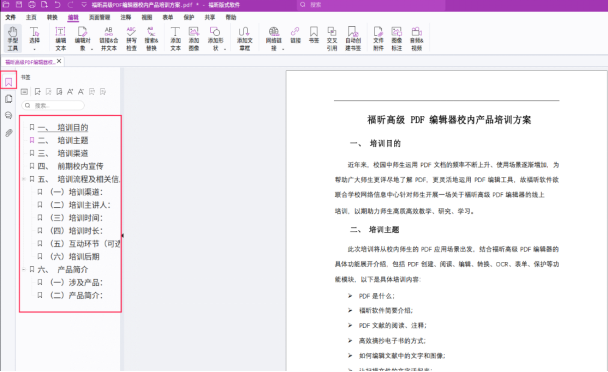
Task: Switch to the 页面管理 (Page Management) tab
Action: [100, 17]
